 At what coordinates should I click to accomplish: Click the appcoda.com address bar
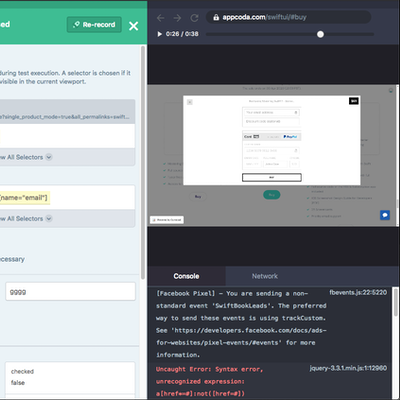(x=288, y=17)
